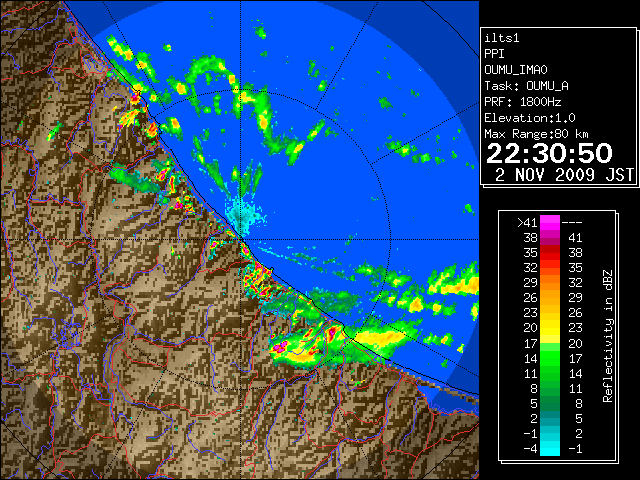Click the 'Max Range:80 km' text
Image resolution: width=640 pixels, height=480 pixels.
536,134
